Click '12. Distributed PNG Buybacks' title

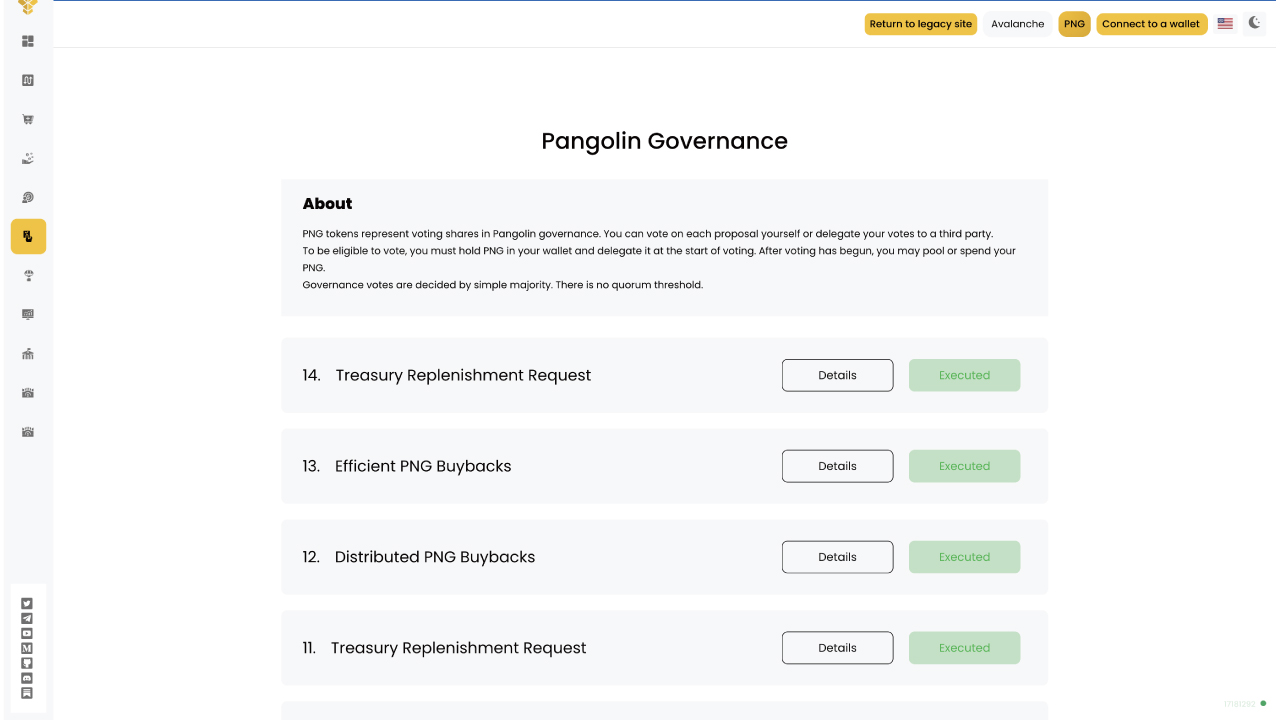tap(419, 557)
